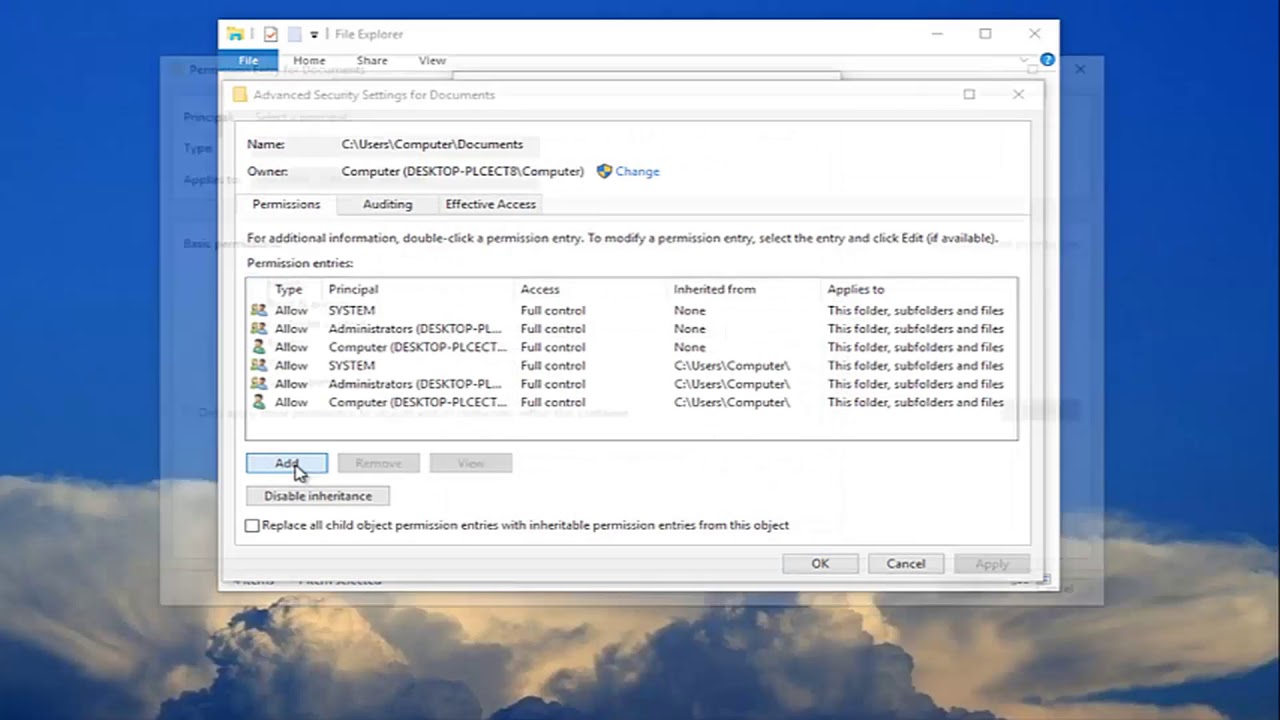Close the Advanced Security Settings dialog
Image resolution: width=1280 pixels, height=720 pixels.
[x=1018, y=94]
